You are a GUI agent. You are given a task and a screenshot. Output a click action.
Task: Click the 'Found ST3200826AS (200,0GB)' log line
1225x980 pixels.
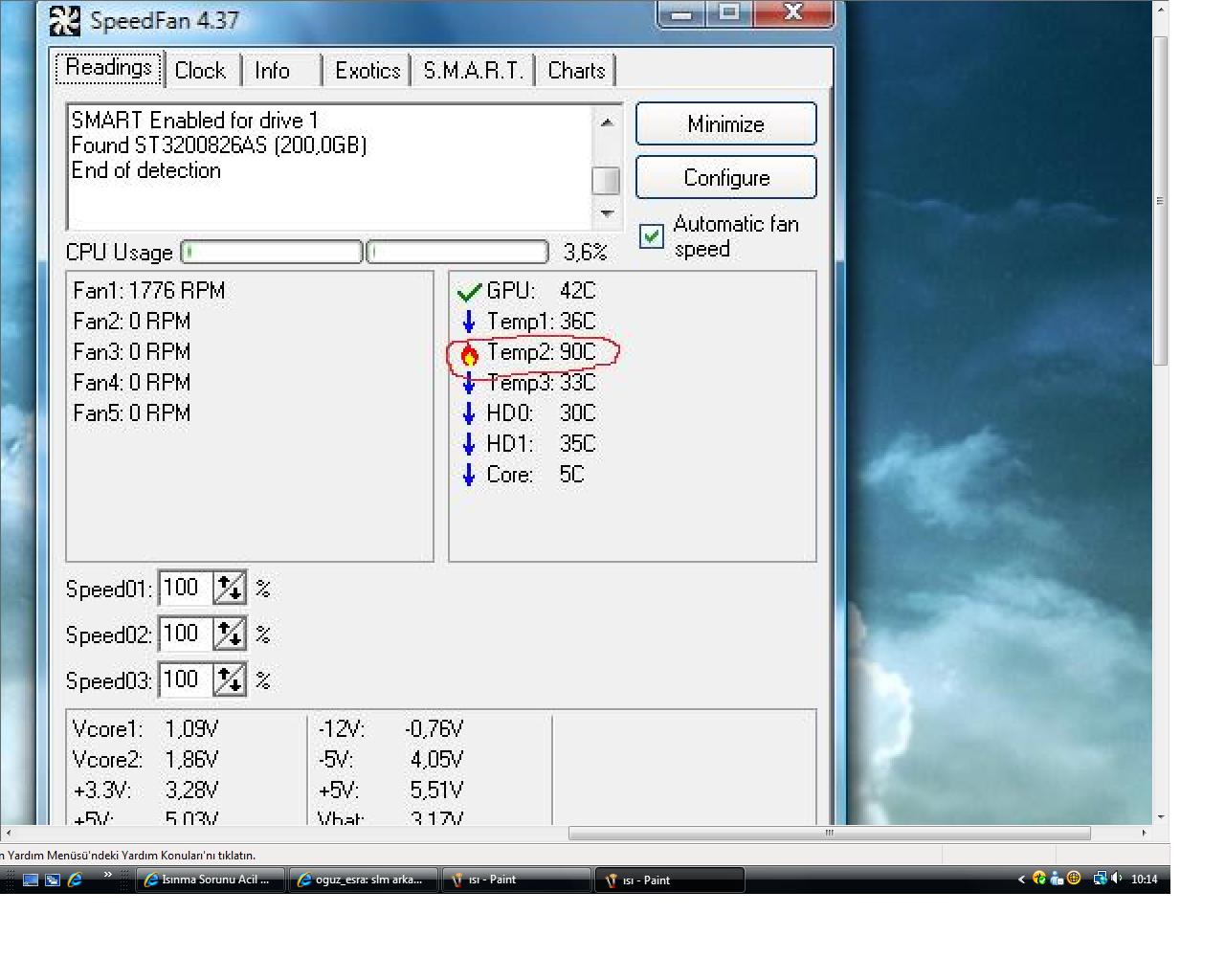click(x=219, y=145)
